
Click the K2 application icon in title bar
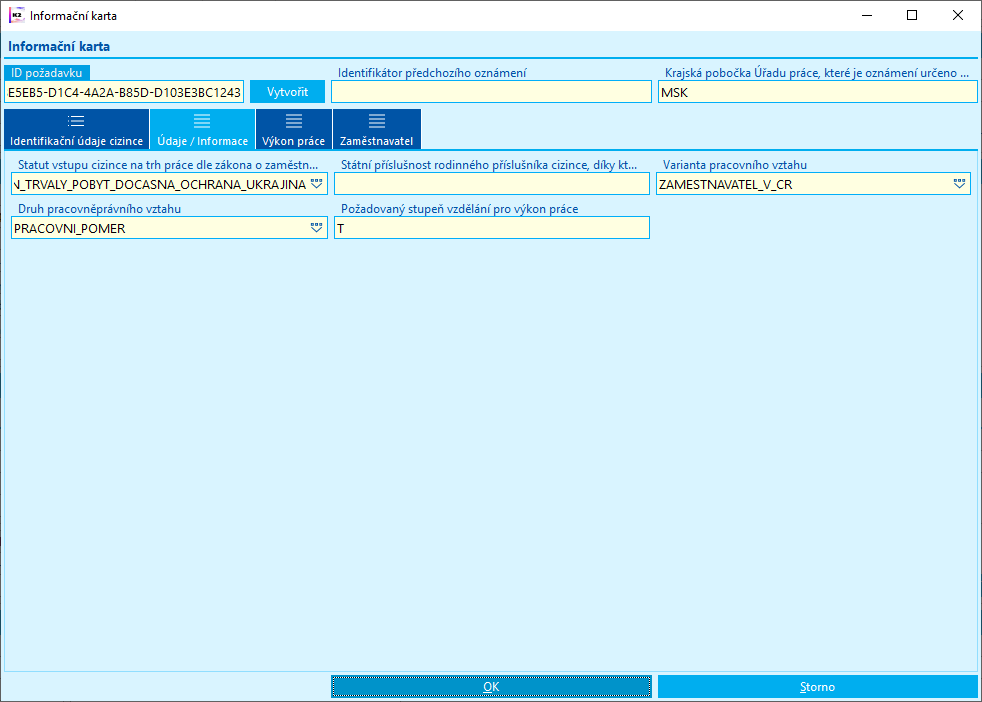point(16,15)
